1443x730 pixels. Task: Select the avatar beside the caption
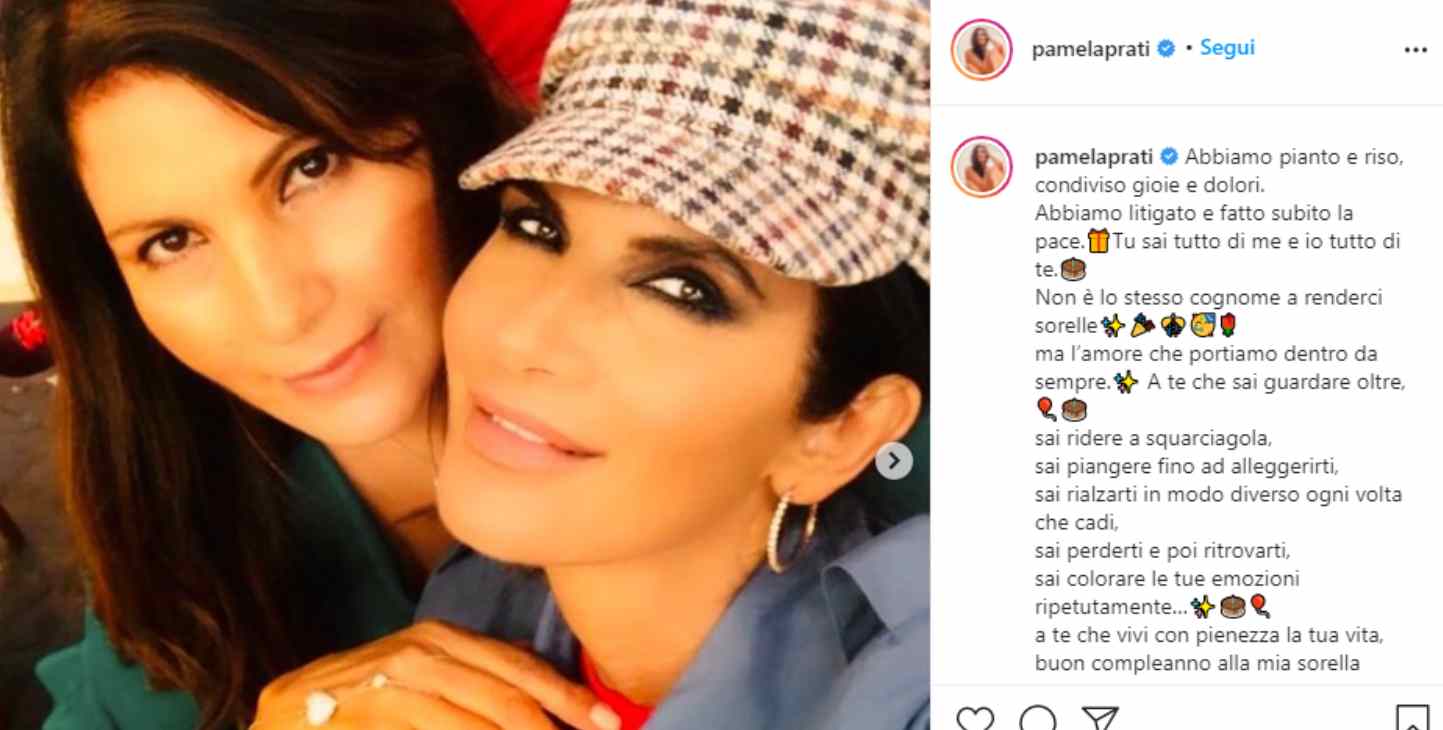981,167
